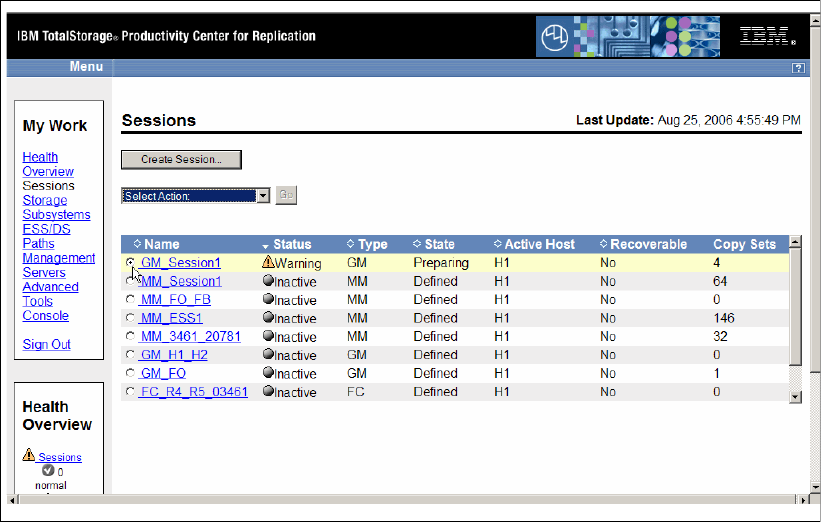Click the checkmark icon above normal count
This screenshot has height=522, width=821.
(x=48, y=470)
